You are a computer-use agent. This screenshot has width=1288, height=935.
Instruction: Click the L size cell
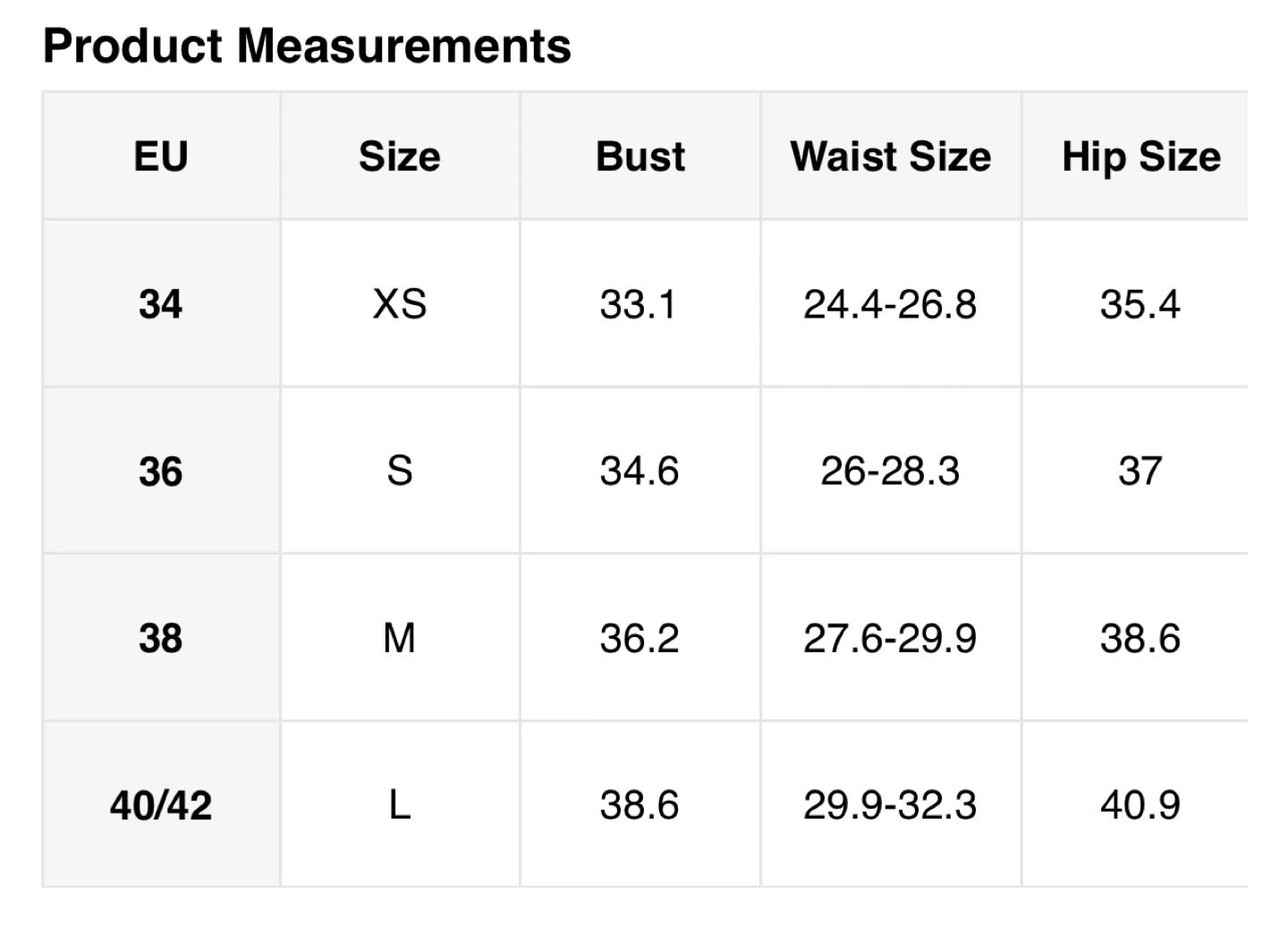400,805
